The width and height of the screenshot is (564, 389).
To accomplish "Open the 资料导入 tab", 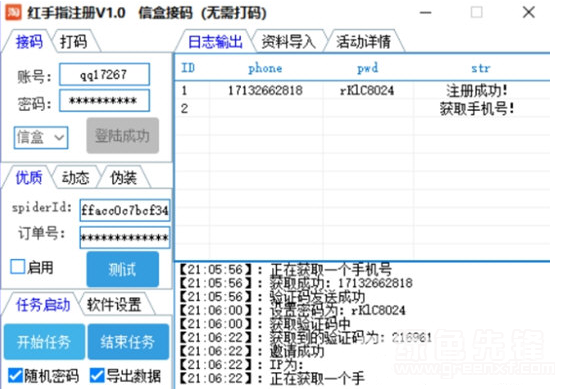I will pyautogui.click(x=288, y=41).
